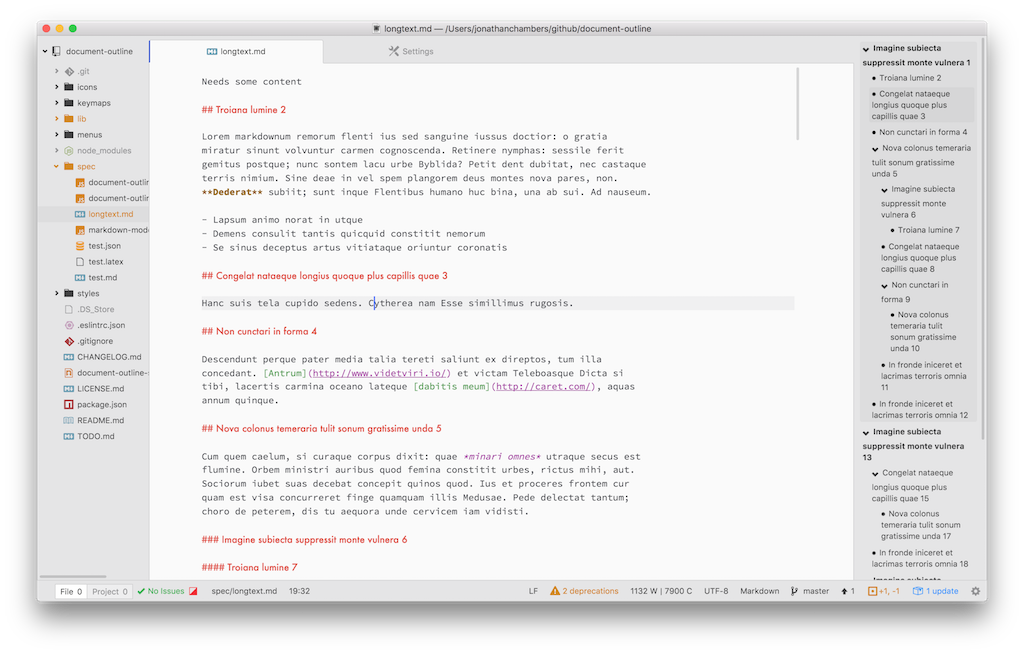This screenshot has width=1024, height=654.
Task: Click the outline panel vertical scrollbar
Action: (x=982, y=240)
